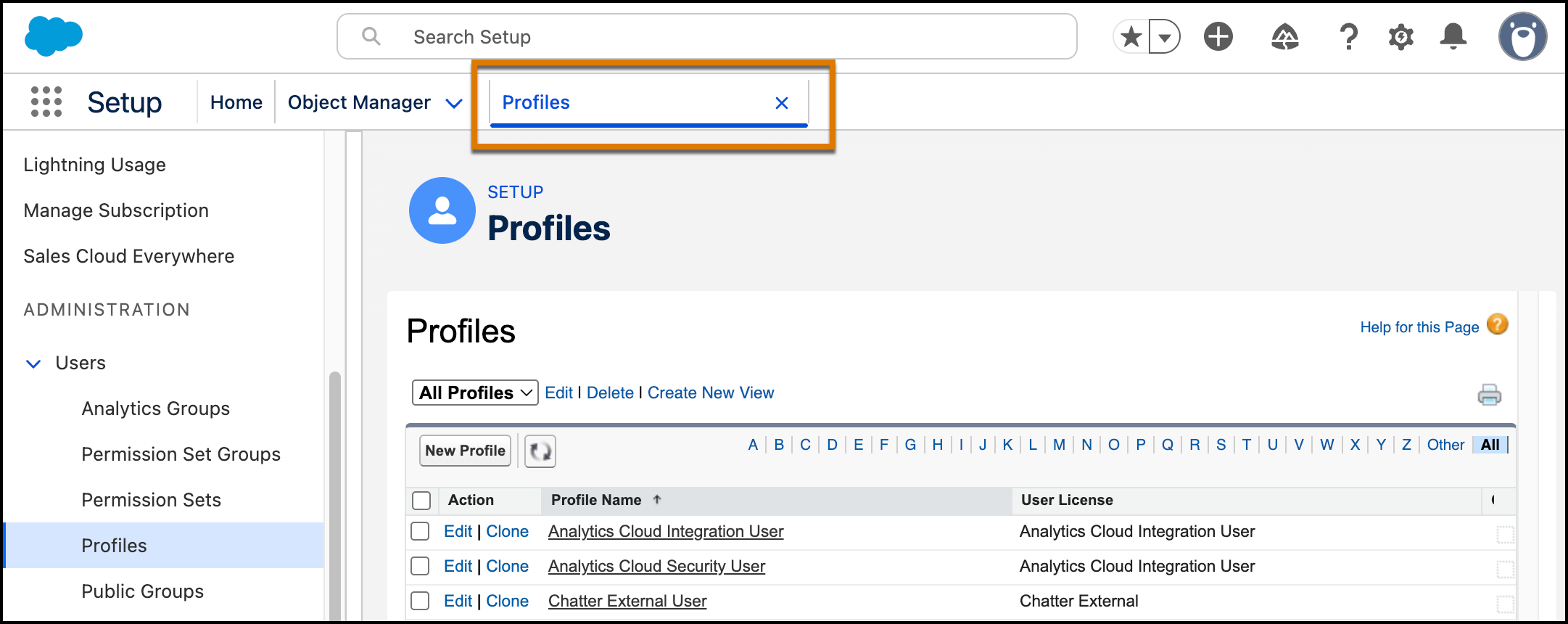
Task: Open Public Groups in the sidebar
Action: tap(142, 591)
